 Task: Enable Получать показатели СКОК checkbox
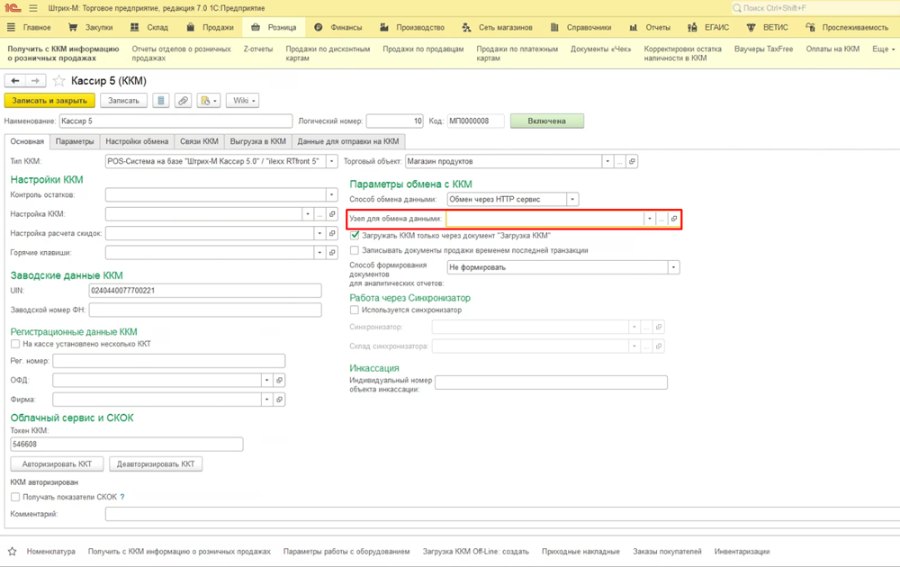click(x=15, y=497)
